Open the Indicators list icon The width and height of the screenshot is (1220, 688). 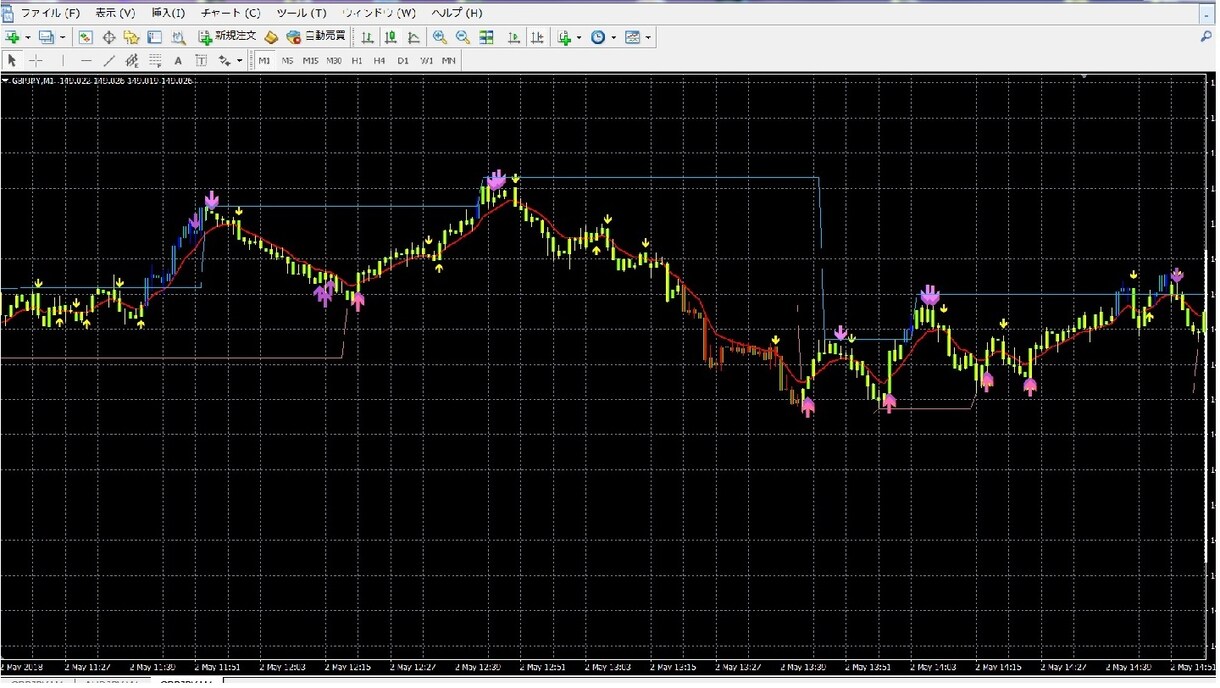pos(565,37)
